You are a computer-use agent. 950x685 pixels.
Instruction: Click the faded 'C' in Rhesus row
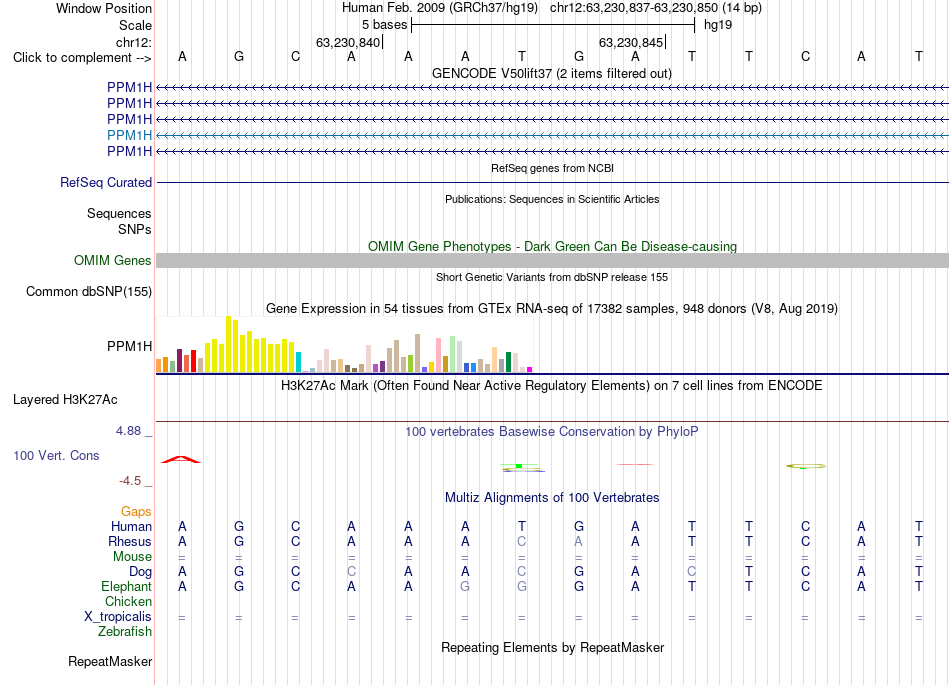click(522, 541)
